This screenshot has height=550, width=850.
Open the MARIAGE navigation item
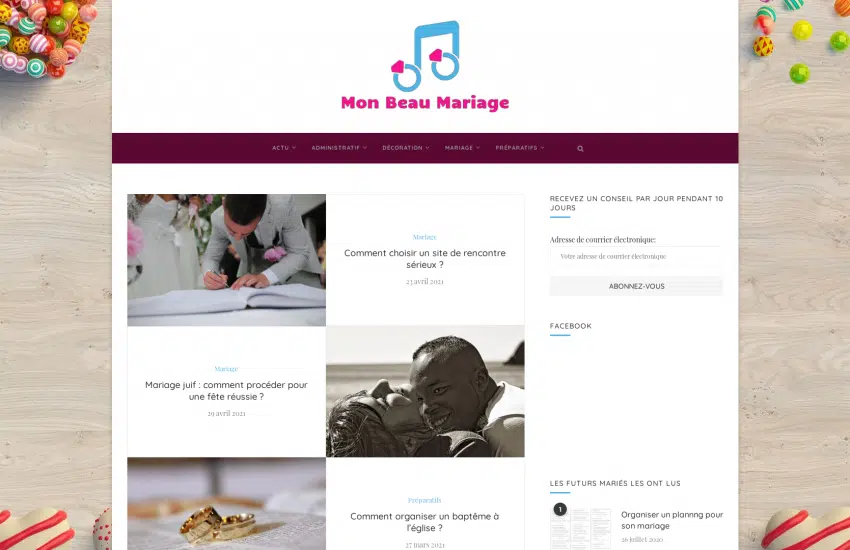coord(462,148)
